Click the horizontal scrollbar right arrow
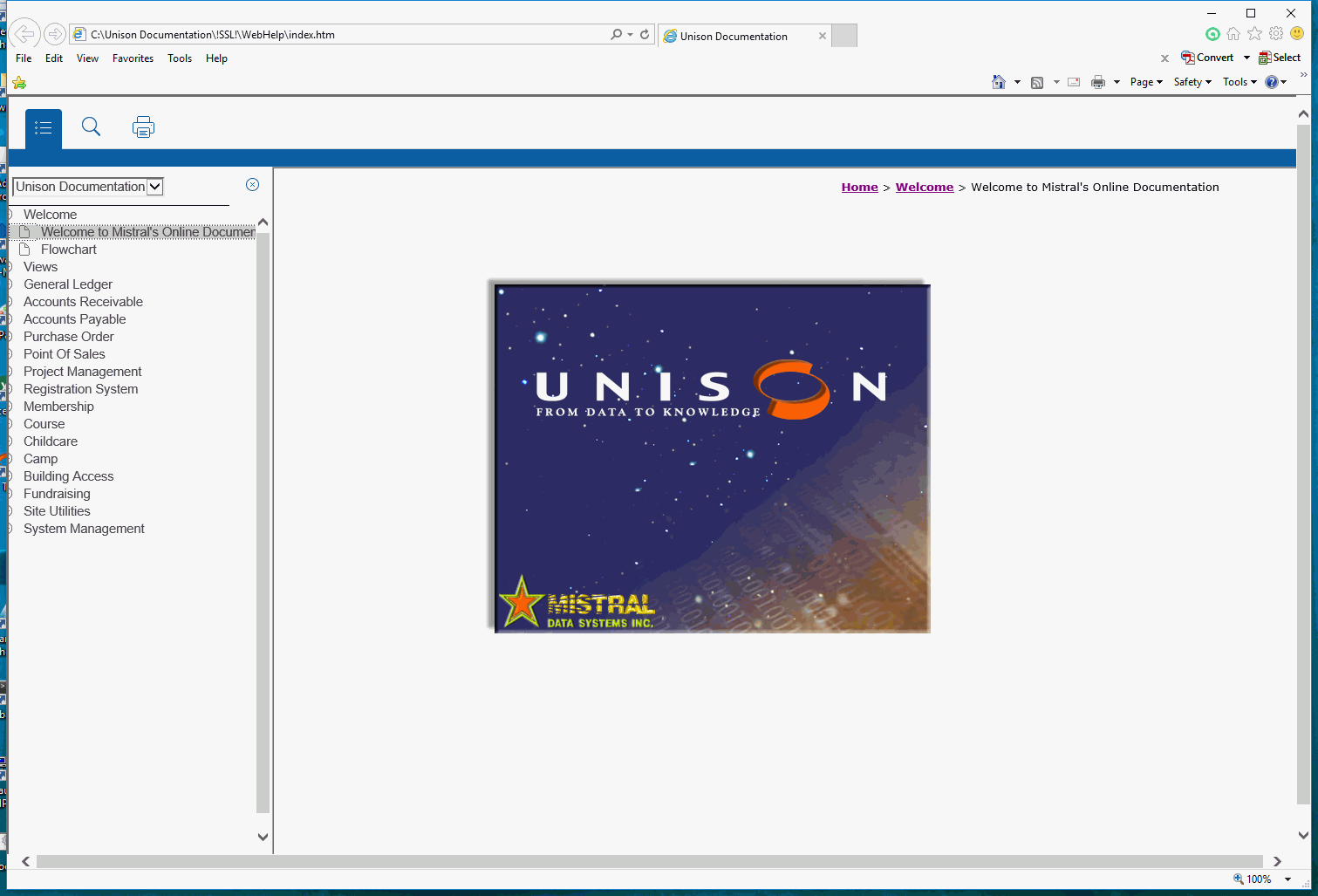The height and width of the screenshot is (896, 1318). (1277, 861)
